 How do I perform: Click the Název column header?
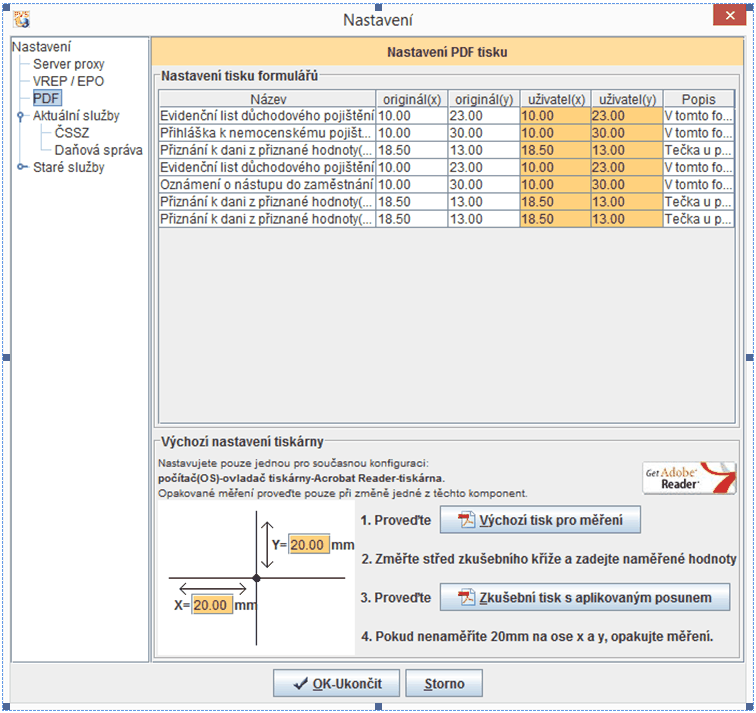pos(267,99)
